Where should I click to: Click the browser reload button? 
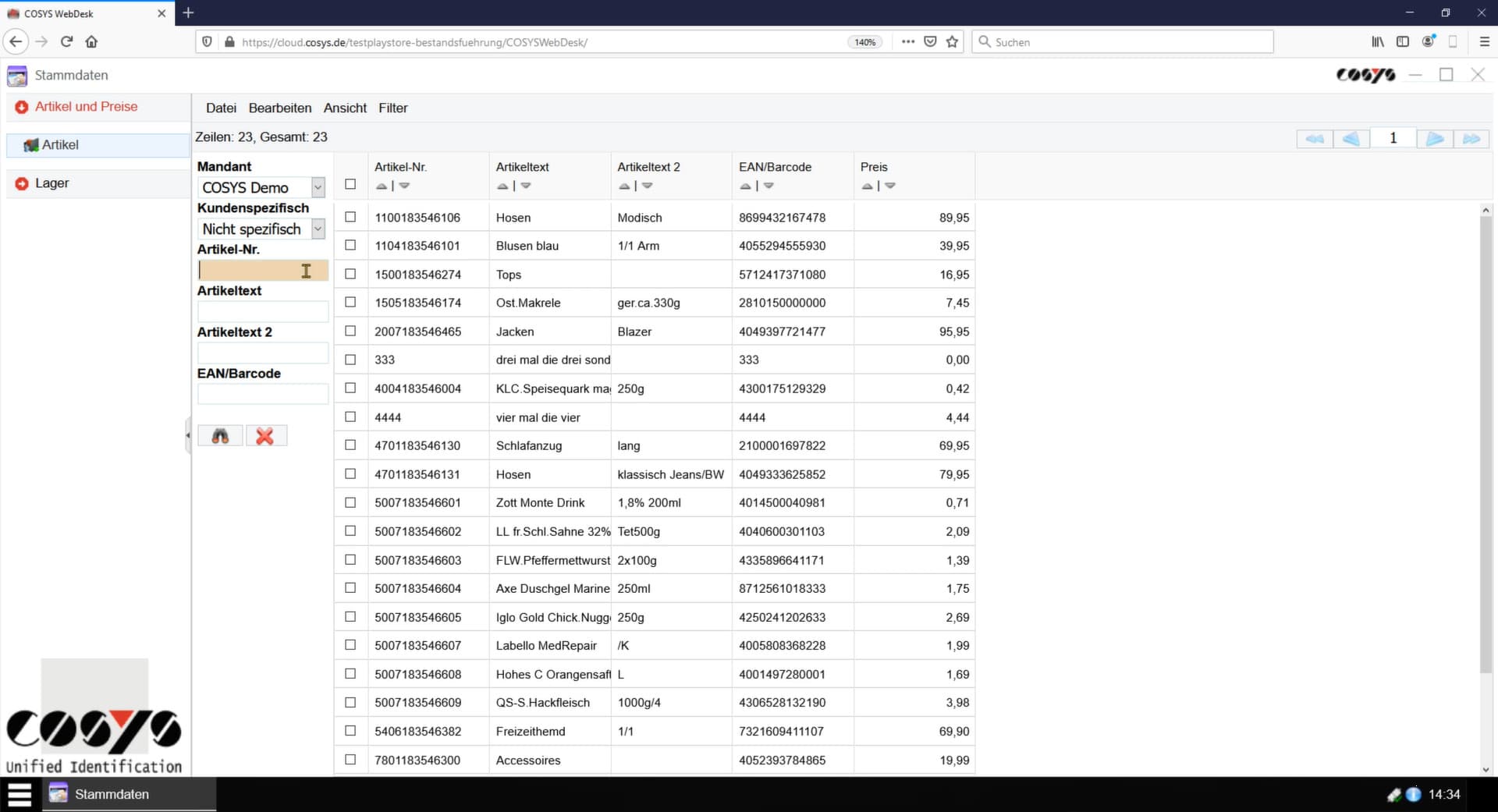pyautogui.click(x=66, y=42)
